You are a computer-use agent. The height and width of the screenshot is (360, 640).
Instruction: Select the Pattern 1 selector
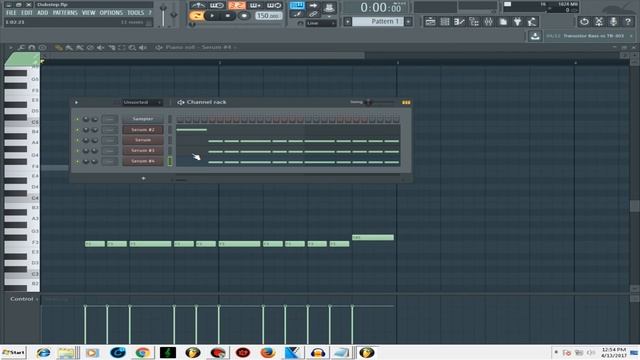[x=378, y=22]
